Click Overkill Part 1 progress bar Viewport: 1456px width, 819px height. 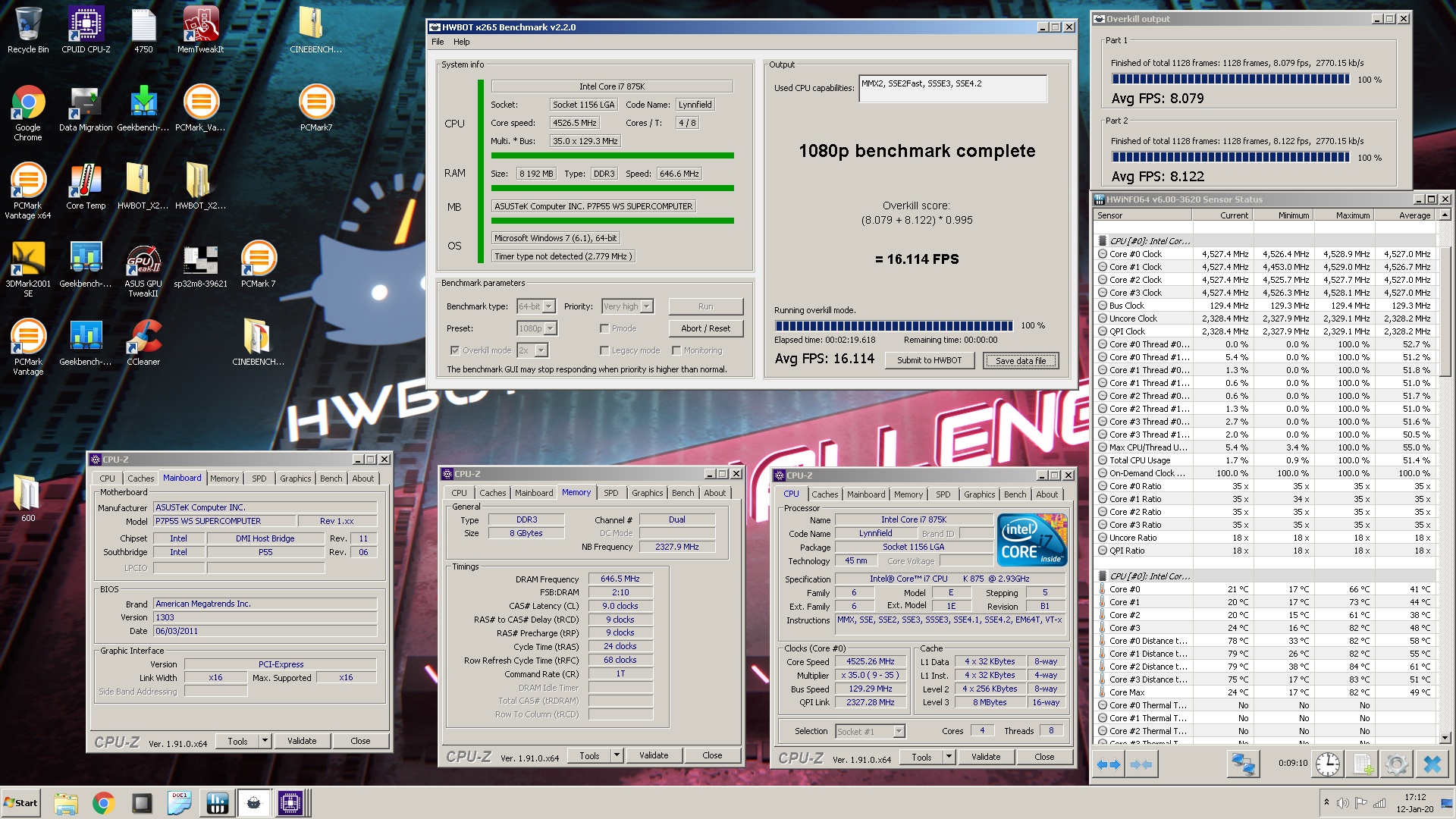(x=1230, y=79)
